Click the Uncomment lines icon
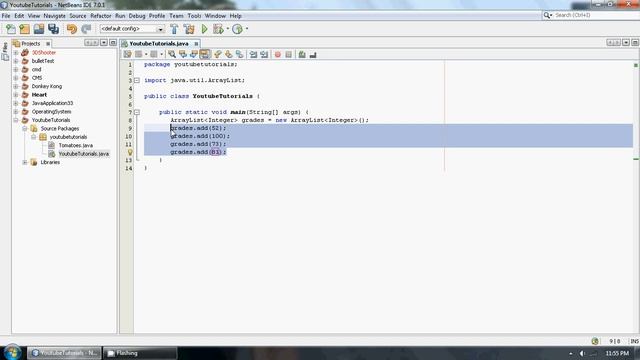 pyautogui.click(x=313, y=54)
